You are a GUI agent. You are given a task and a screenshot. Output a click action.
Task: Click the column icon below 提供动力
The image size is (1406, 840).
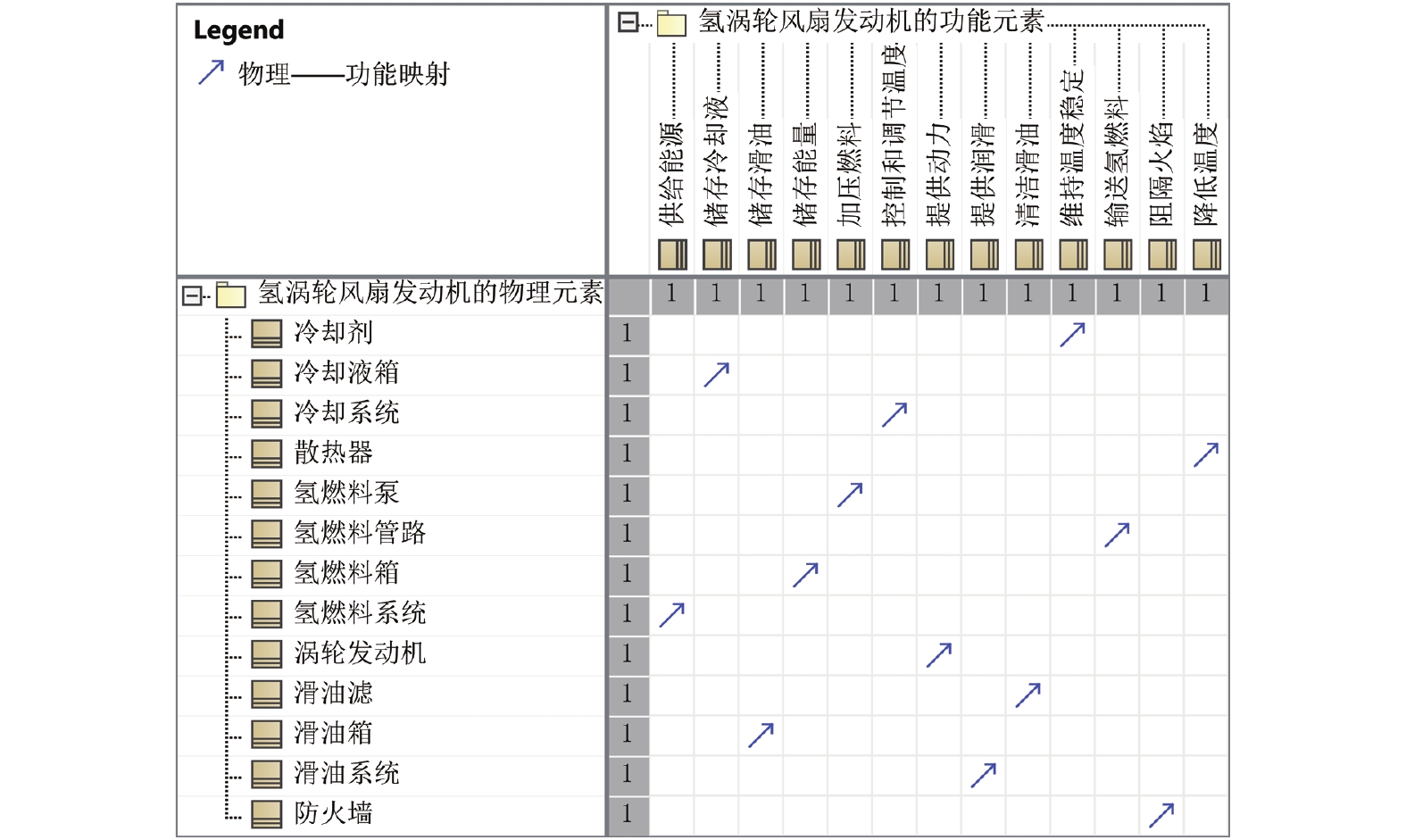[x=939, y=254]
